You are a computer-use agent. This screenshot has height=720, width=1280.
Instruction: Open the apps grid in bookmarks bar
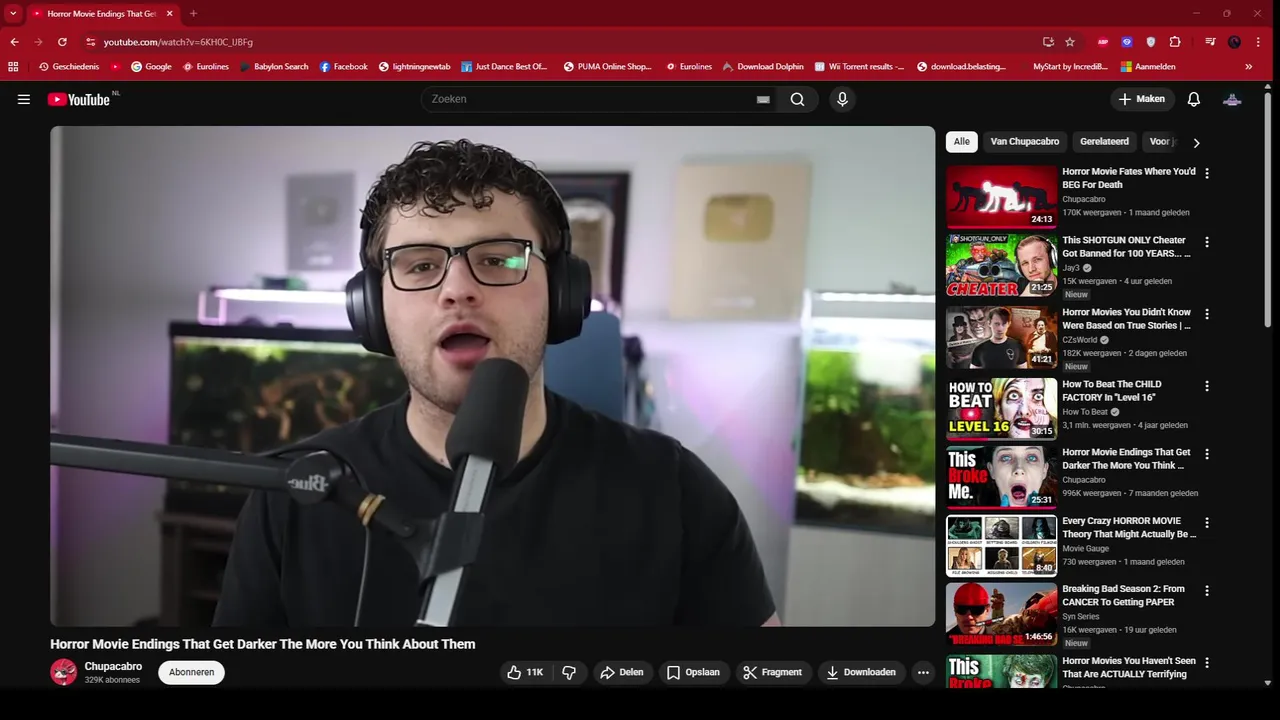13,67
